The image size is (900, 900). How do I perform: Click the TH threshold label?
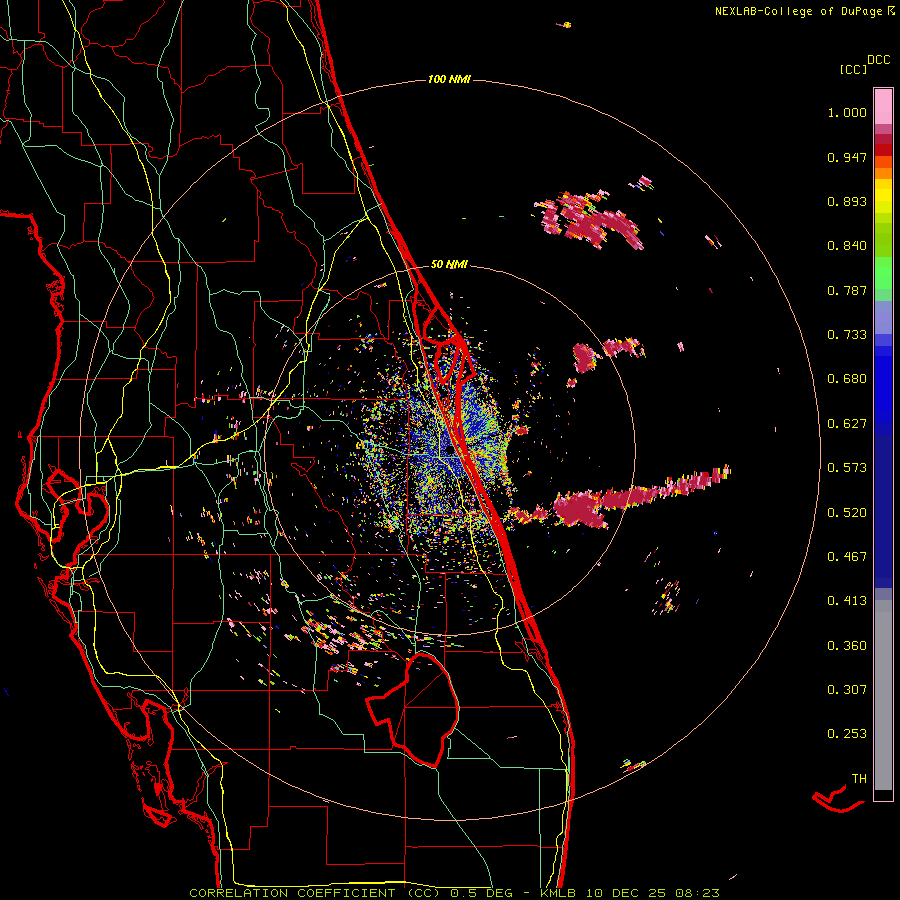(859, 779)
